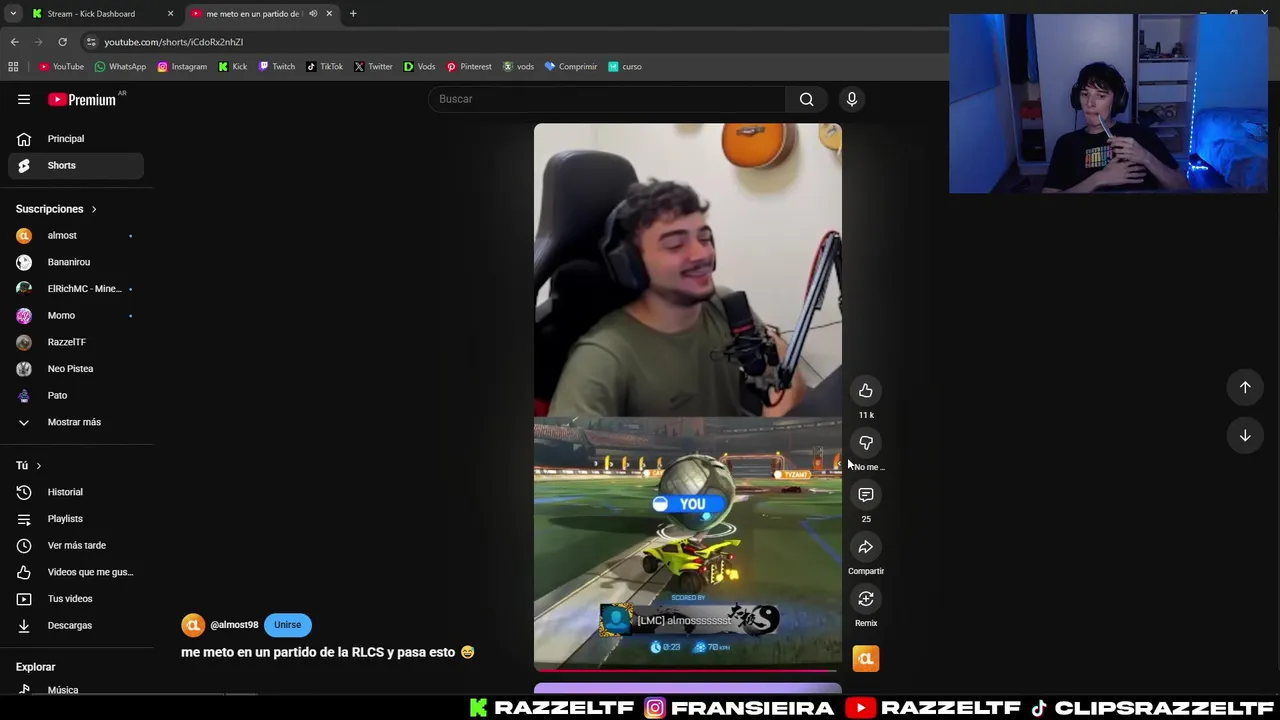Like the short with thumbs up
This screenshot has width=1280, height=720.
click(866, 391)
